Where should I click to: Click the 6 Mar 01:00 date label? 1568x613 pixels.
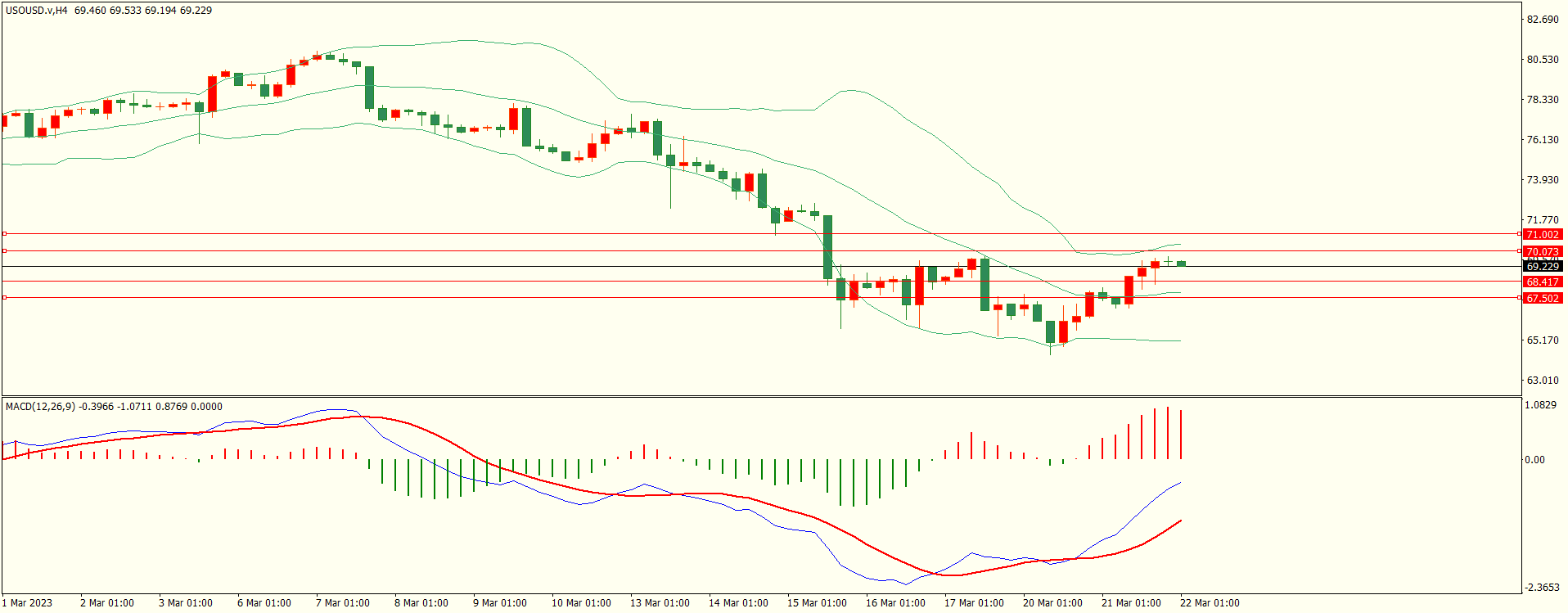point(264,603)
